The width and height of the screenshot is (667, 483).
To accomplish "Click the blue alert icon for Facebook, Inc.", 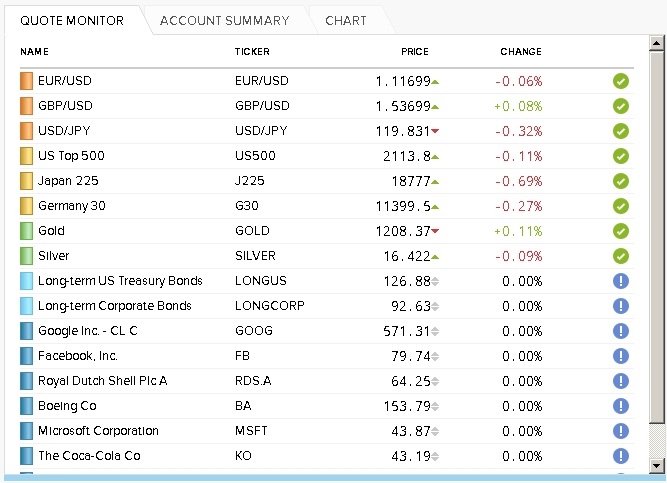I will point(620,356).
